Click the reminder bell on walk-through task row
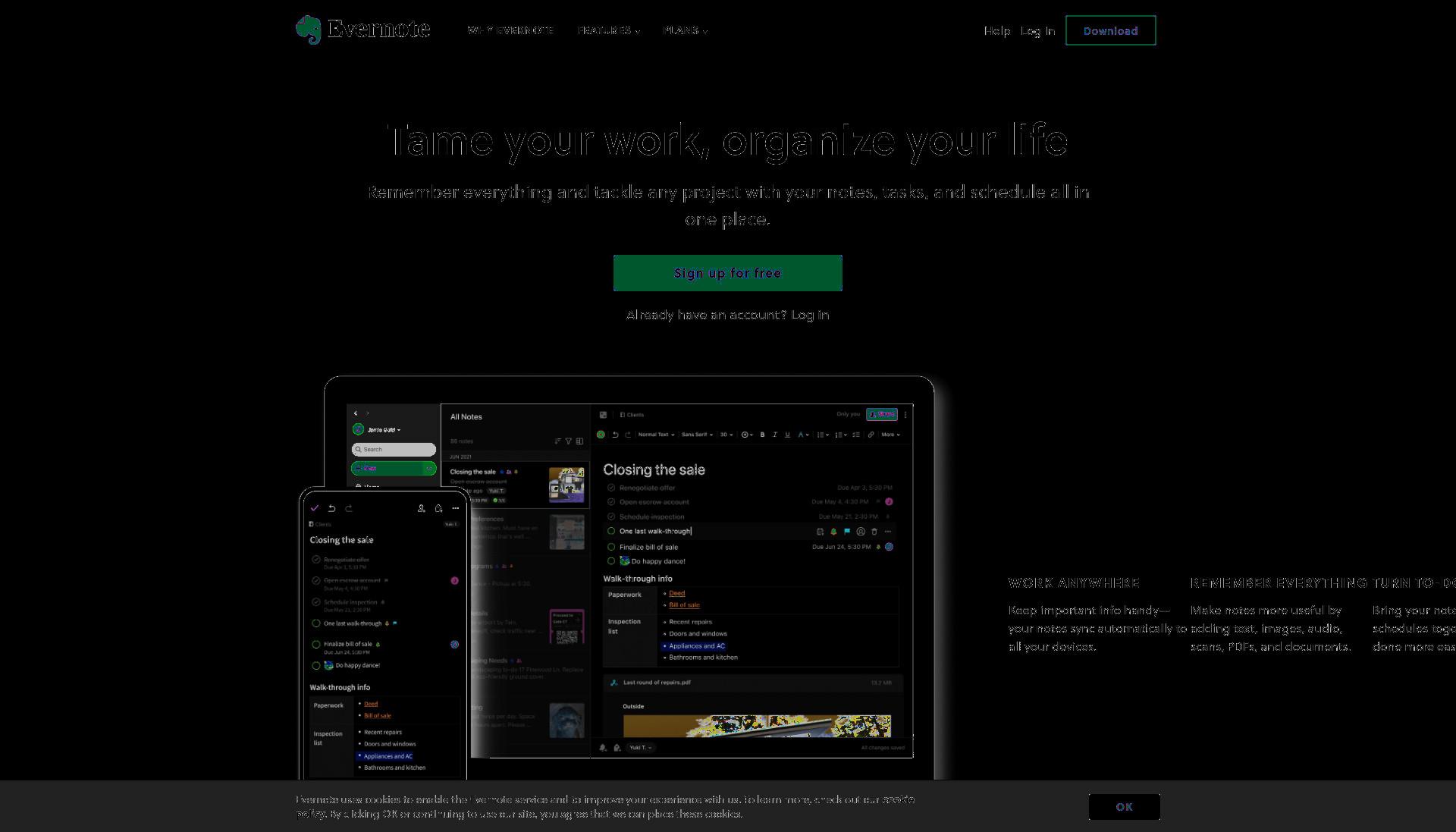Image resolution: width=1456 pixels, height=832 pixels. pyautogui.click(x=833, y=532)
